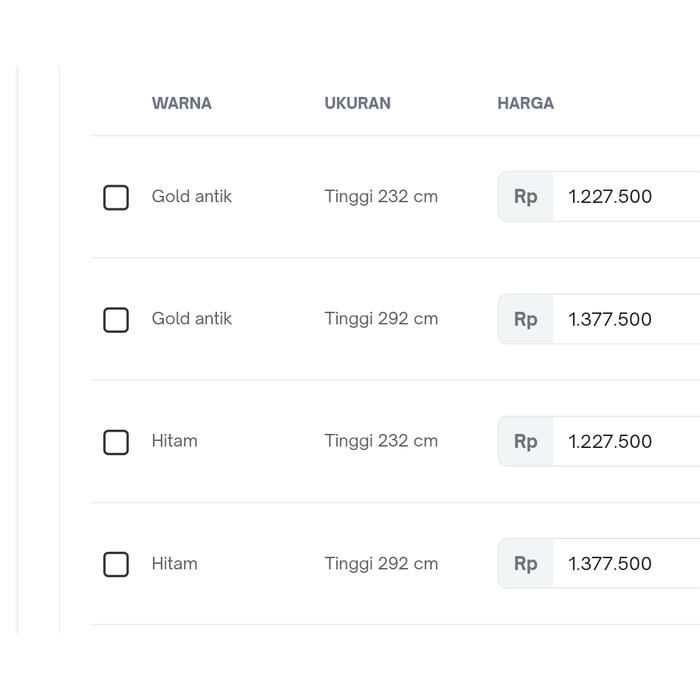Select the Gold antik Tinggi 292 cm checkbox

tap(116, 320)
